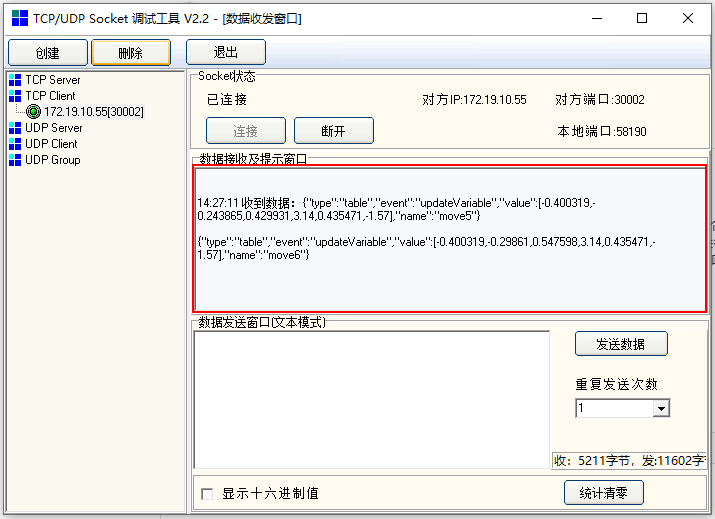Minimize the Socket tool window
The image size is (715, 519).
[x=597, y=18]
